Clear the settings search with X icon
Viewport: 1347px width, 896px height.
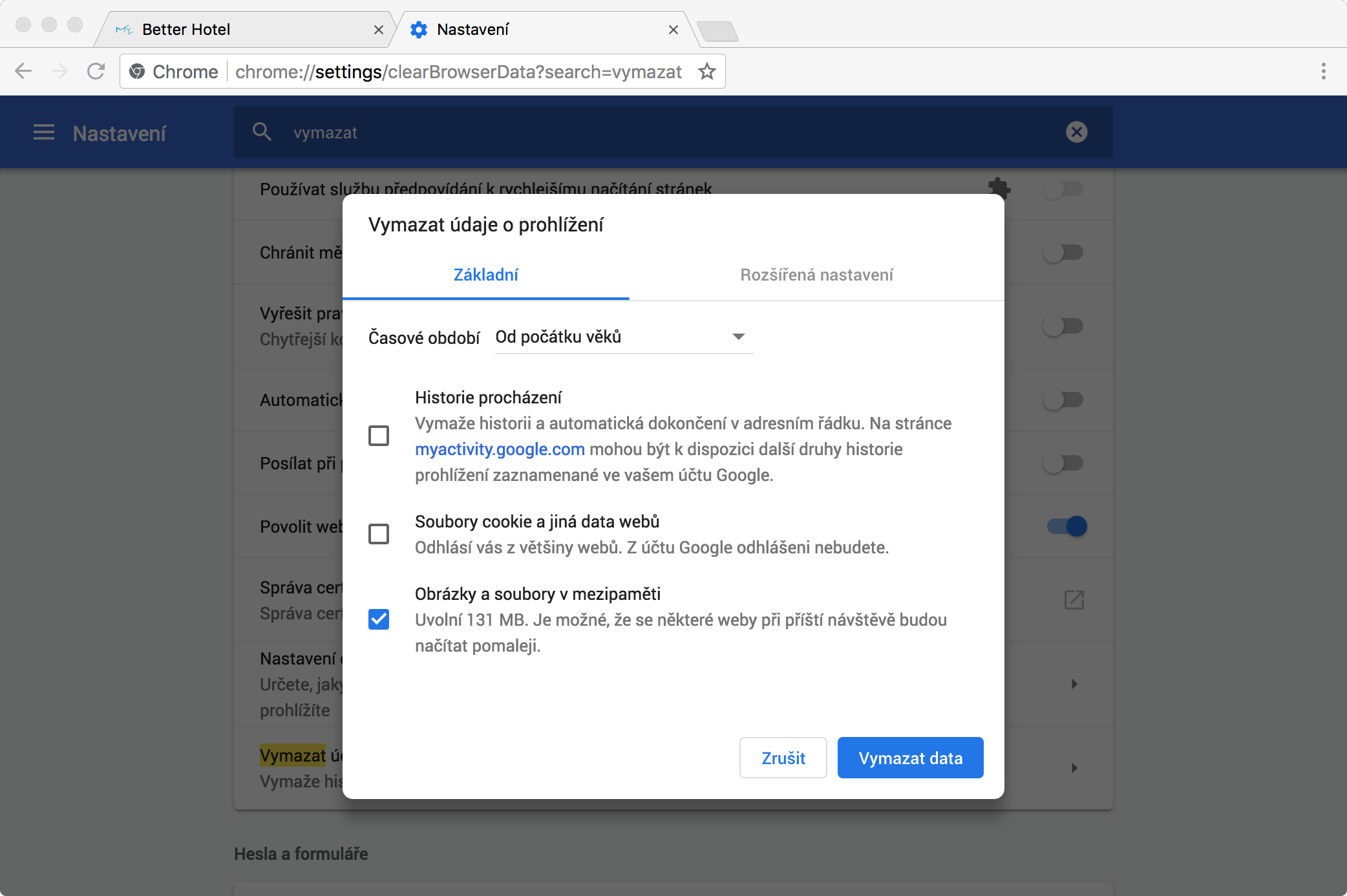[x=1076, y=132]
